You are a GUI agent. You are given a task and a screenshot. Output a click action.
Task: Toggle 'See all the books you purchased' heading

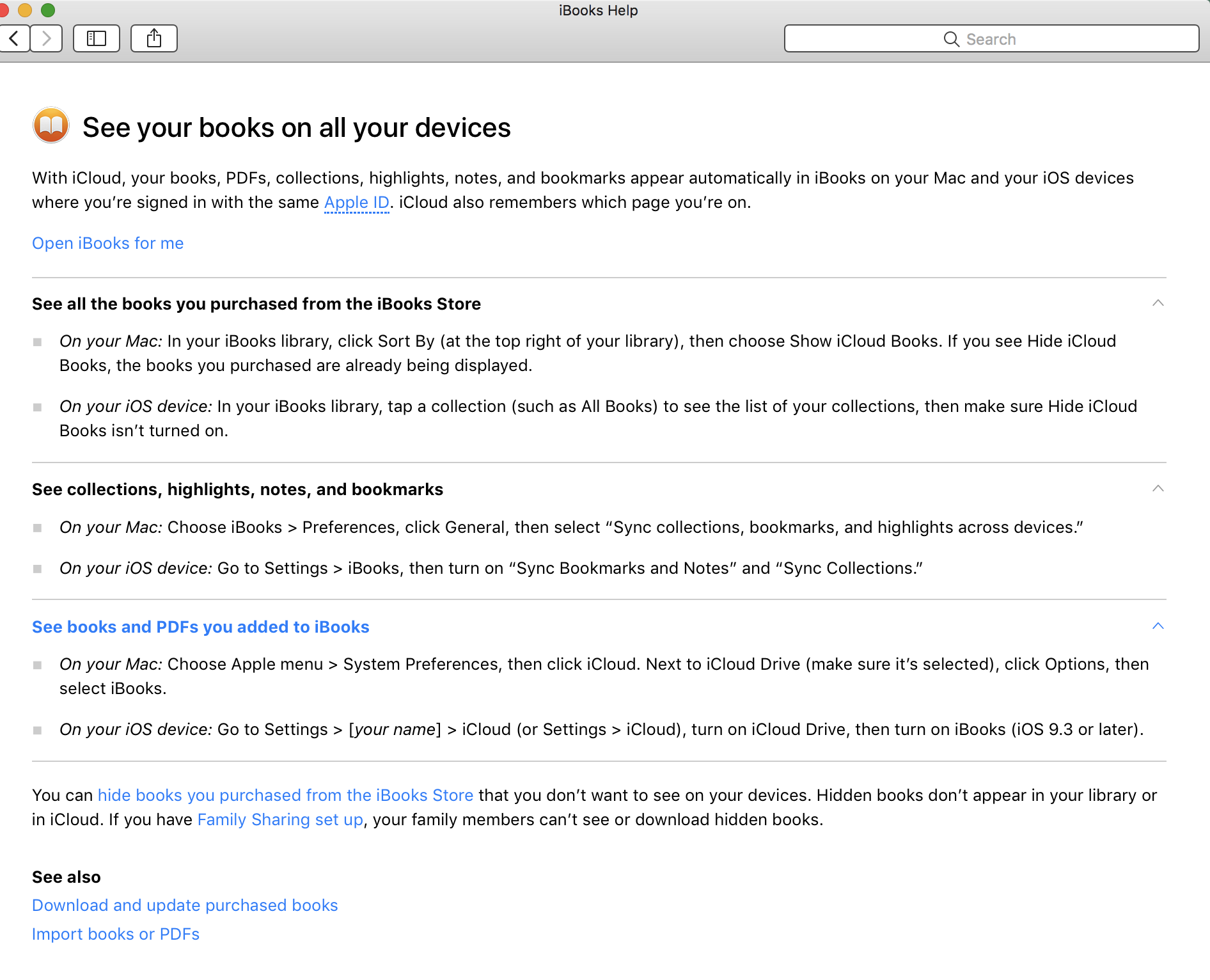[x=256, y=304]
